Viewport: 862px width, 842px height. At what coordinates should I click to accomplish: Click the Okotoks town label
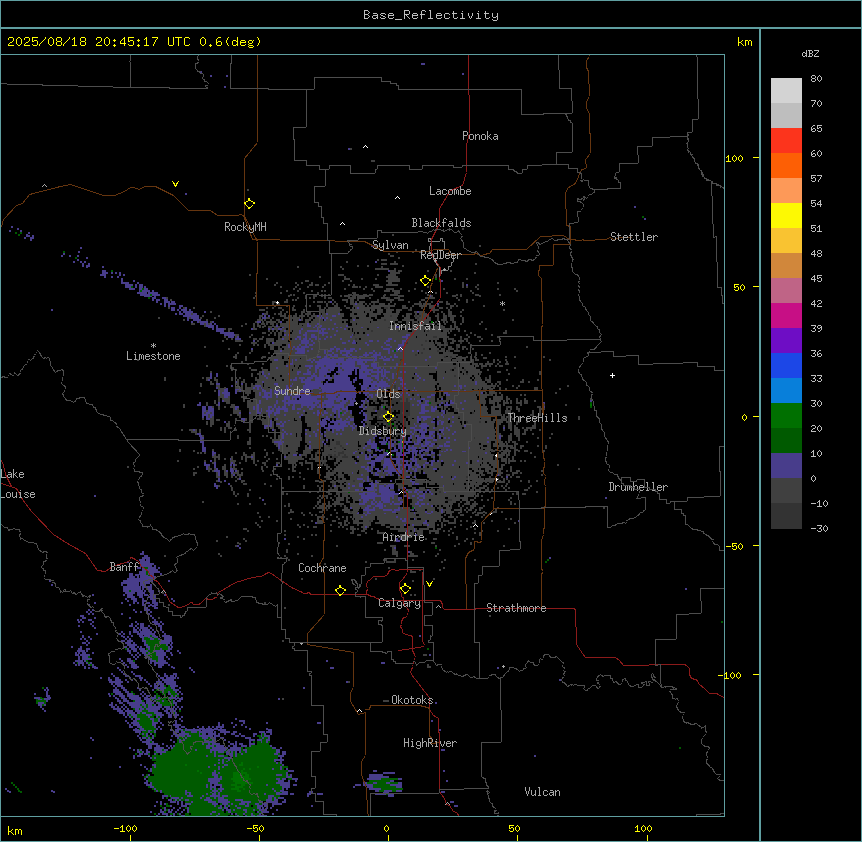pos(412,700)
